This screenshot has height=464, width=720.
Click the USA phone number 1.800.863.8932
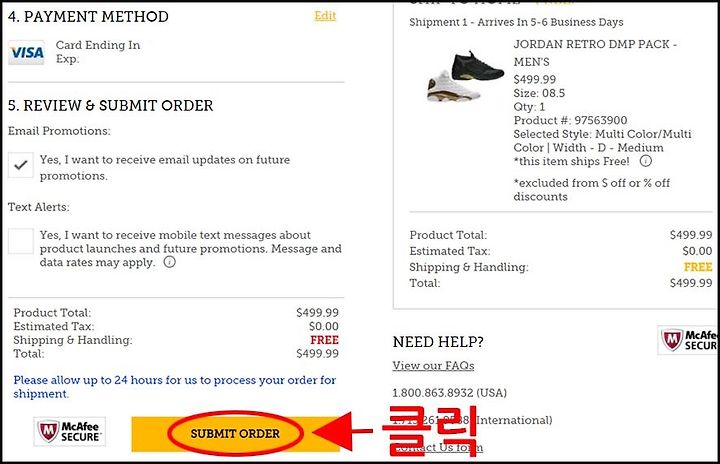[x=433, y=393]
